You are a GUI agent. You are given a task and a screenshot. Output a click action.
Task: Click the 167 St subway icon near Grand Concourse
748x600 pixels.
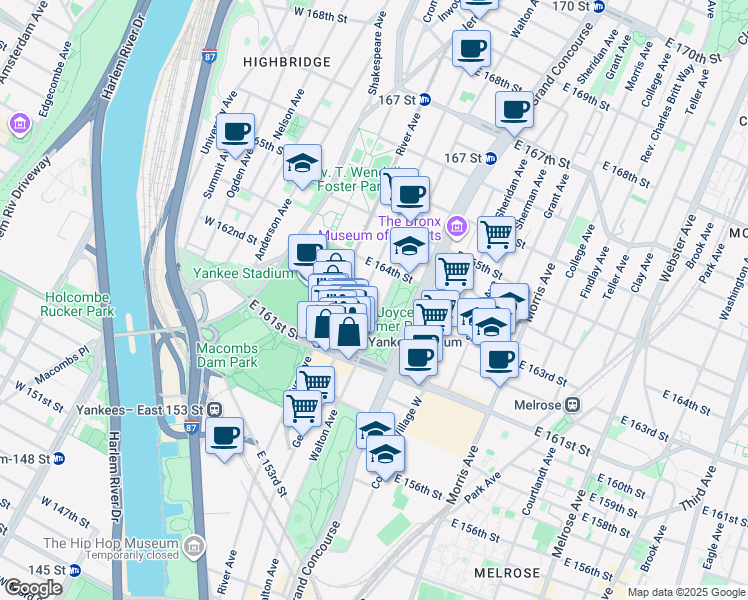click(x=490, y=158)
